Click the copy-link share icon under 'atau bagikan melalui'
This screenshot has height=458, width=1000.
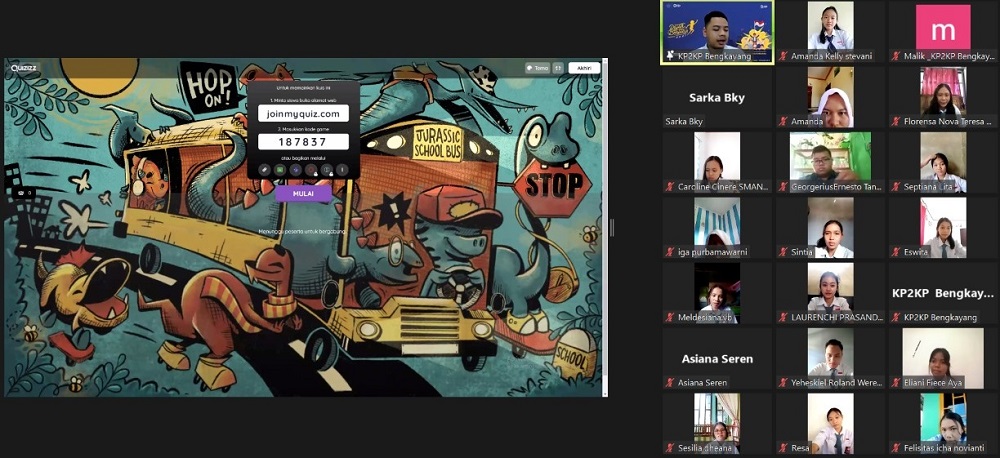pyautogui.click(x=265, y=170)
